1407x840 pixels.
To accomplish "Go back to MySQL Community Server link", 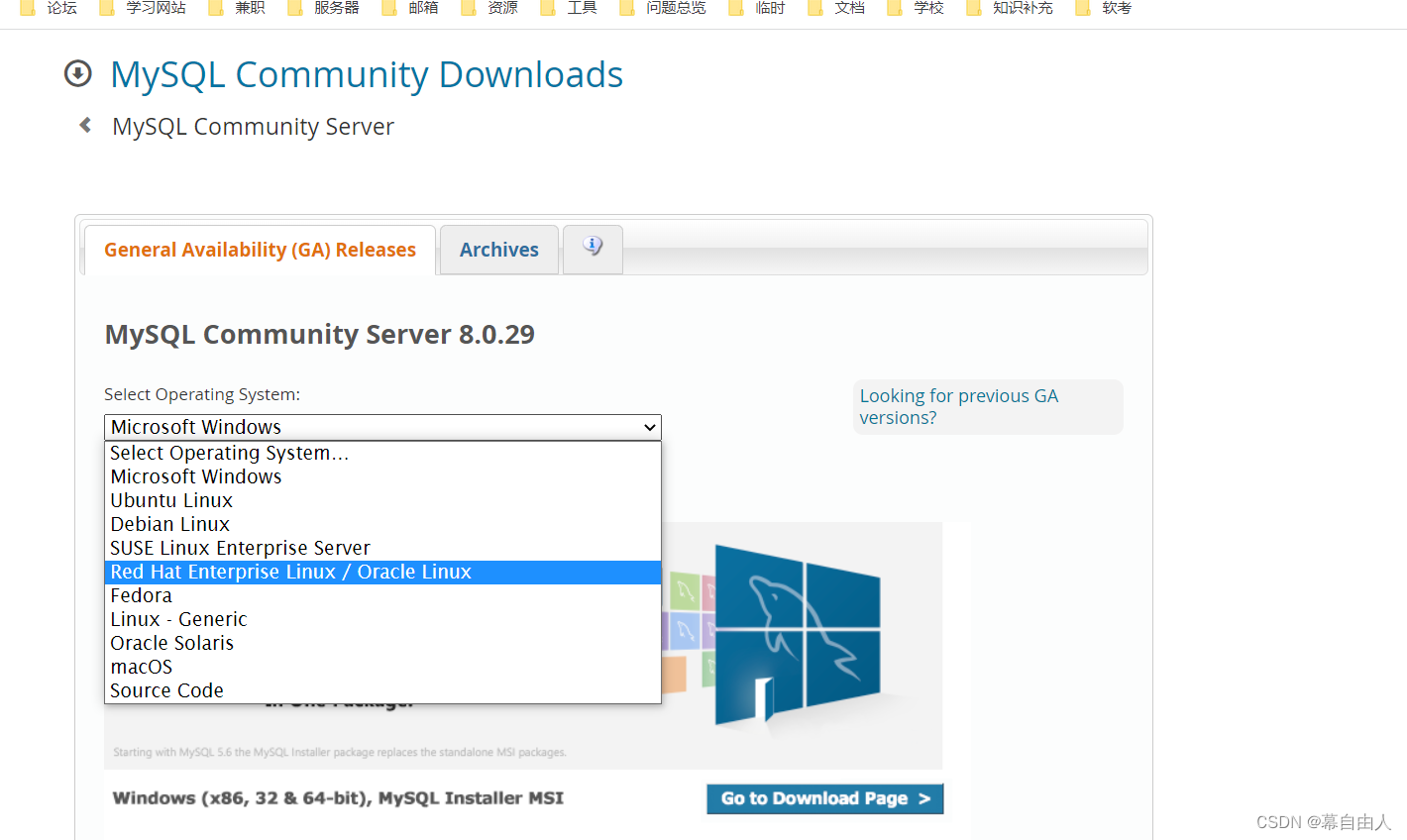I will point(253,127).
